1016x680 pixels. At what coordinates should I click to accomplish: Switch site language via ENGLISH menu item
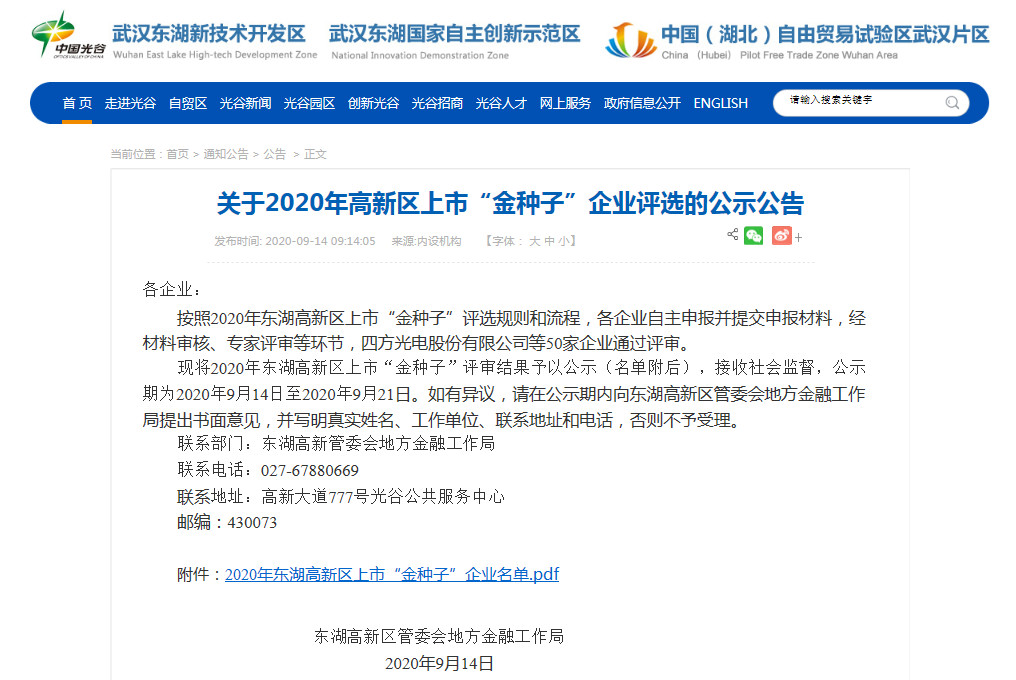(x=721, y=102)
